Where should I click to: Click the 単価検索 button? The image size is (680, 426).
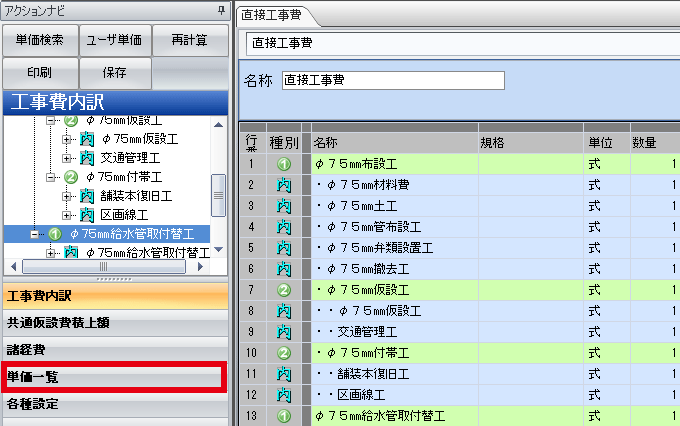[x=40, y=41]
